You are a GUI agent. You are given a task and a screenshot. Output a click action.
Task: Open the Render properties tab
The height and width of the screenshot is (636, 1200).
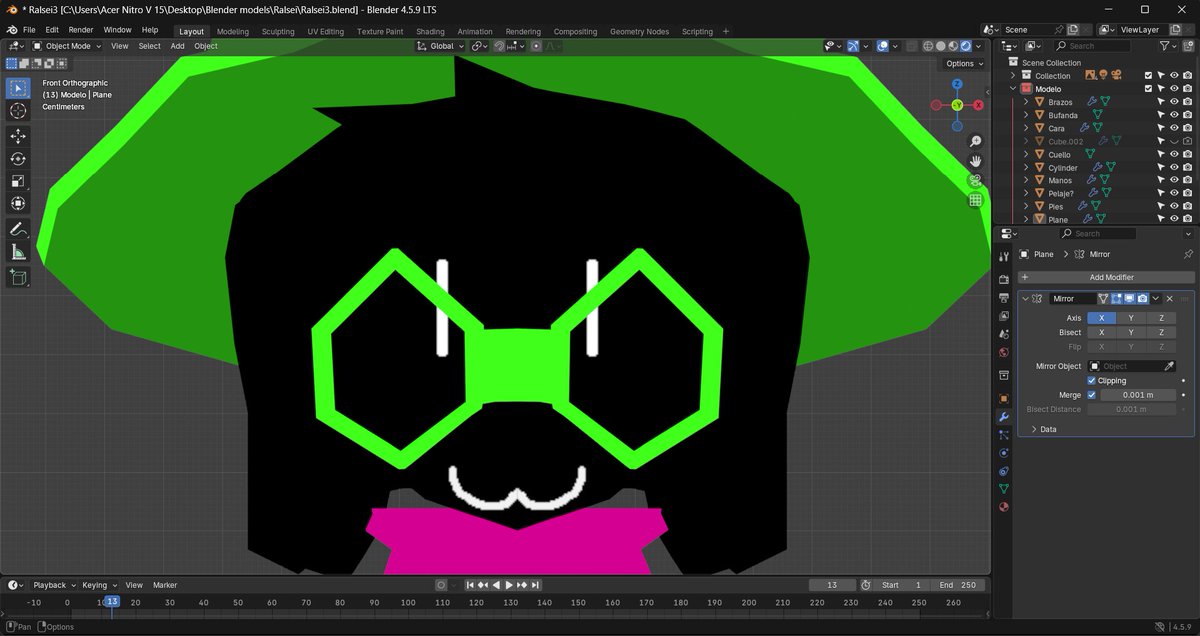[1004, 278]
